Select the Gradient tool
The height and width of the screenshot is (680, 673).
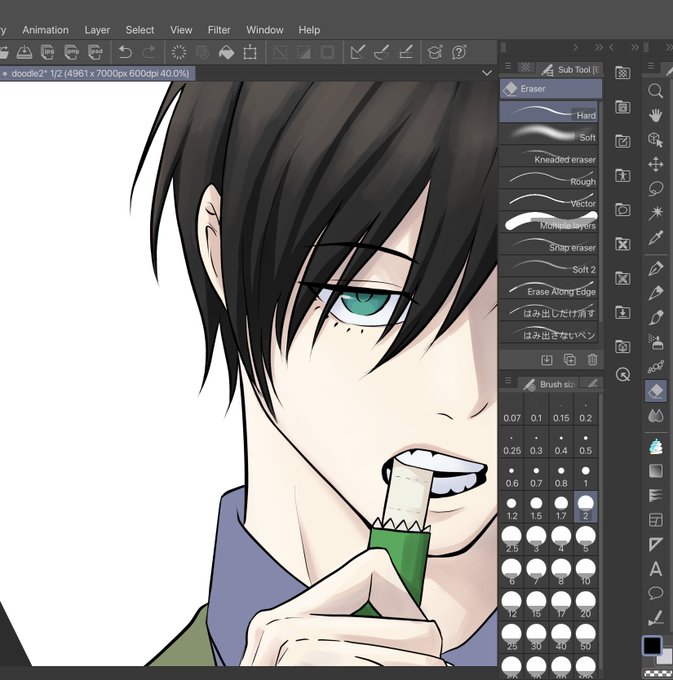[656, 471]
